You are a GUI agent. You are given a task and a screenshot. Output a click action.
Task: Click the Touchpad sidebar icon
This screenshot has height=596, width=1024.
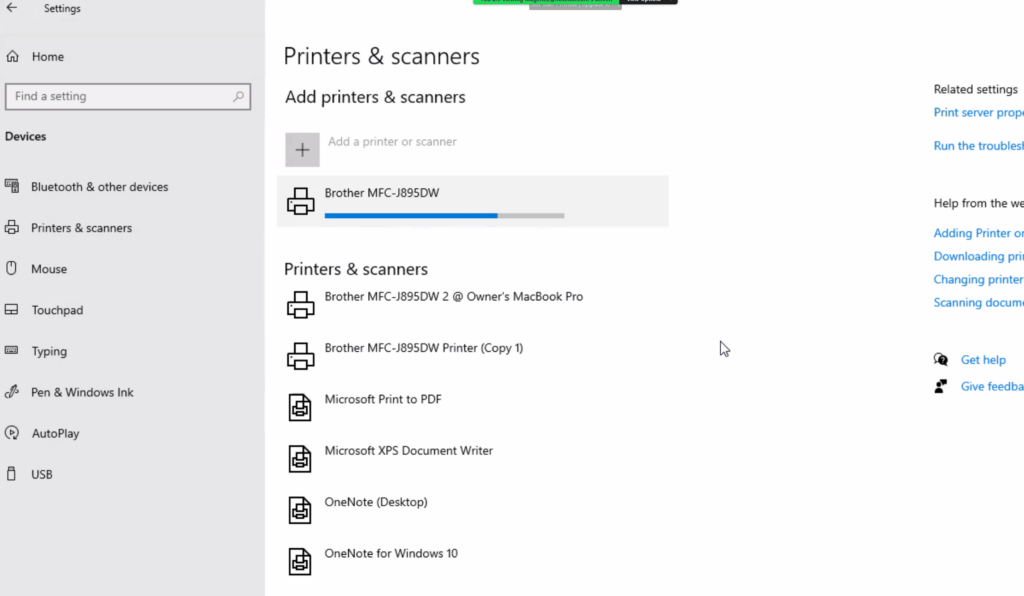point(12,309)
